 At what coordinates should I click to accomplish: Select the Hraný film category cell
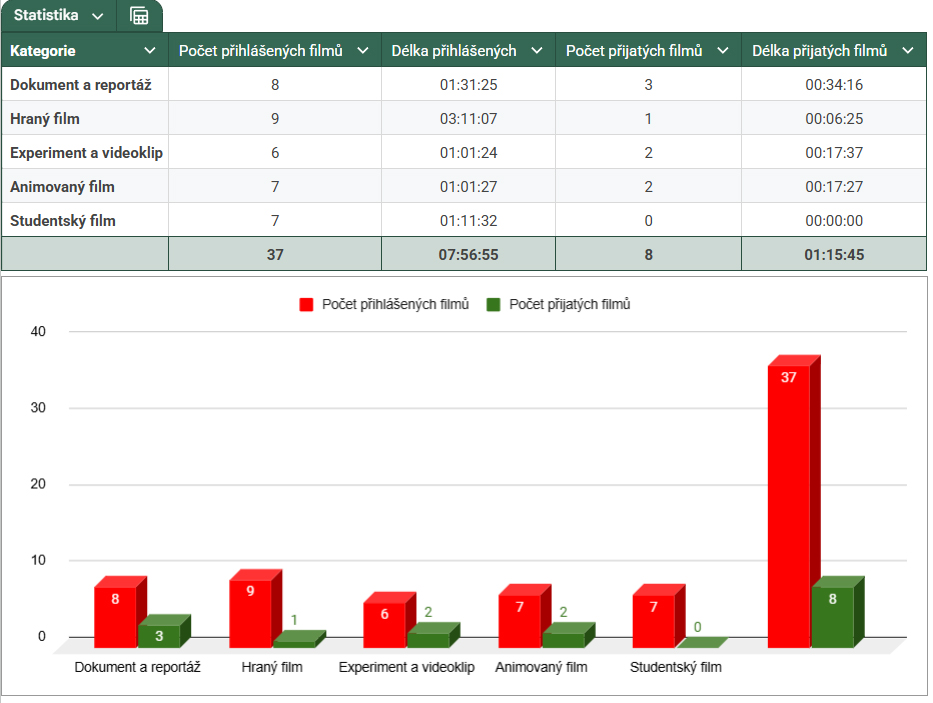(85, 119)
